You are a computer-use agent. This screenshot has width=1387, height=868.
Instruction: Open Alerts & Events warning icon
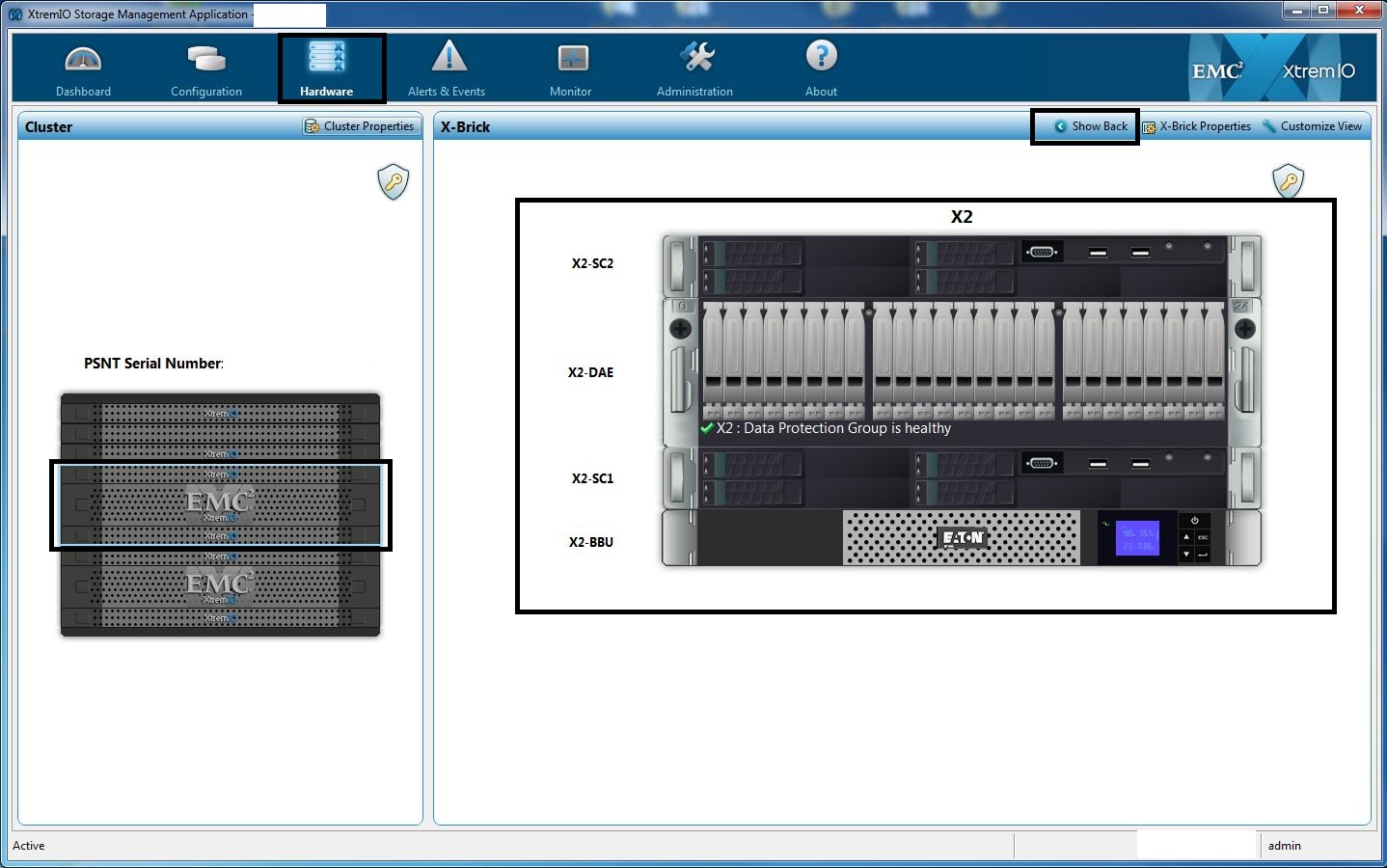[x=449, y=58]
